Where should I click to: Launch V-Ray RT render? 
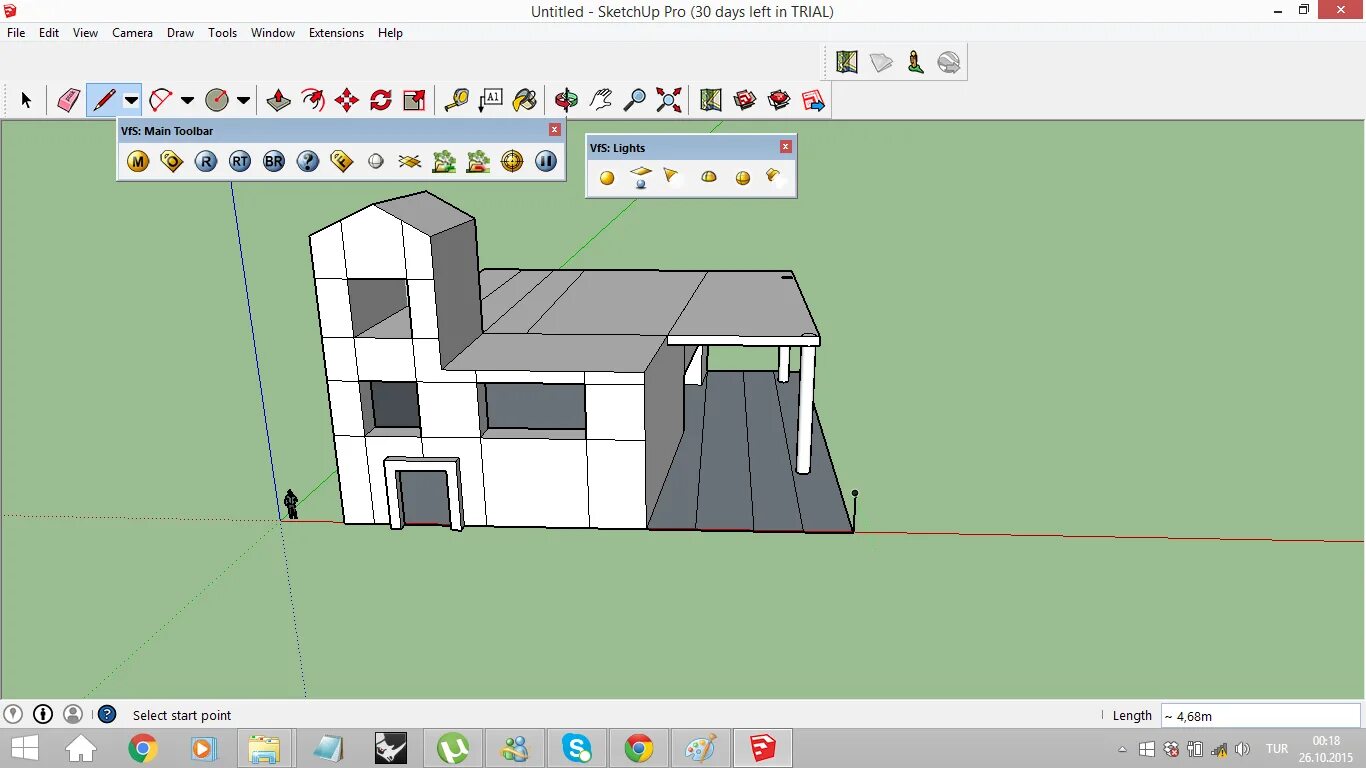240,161
